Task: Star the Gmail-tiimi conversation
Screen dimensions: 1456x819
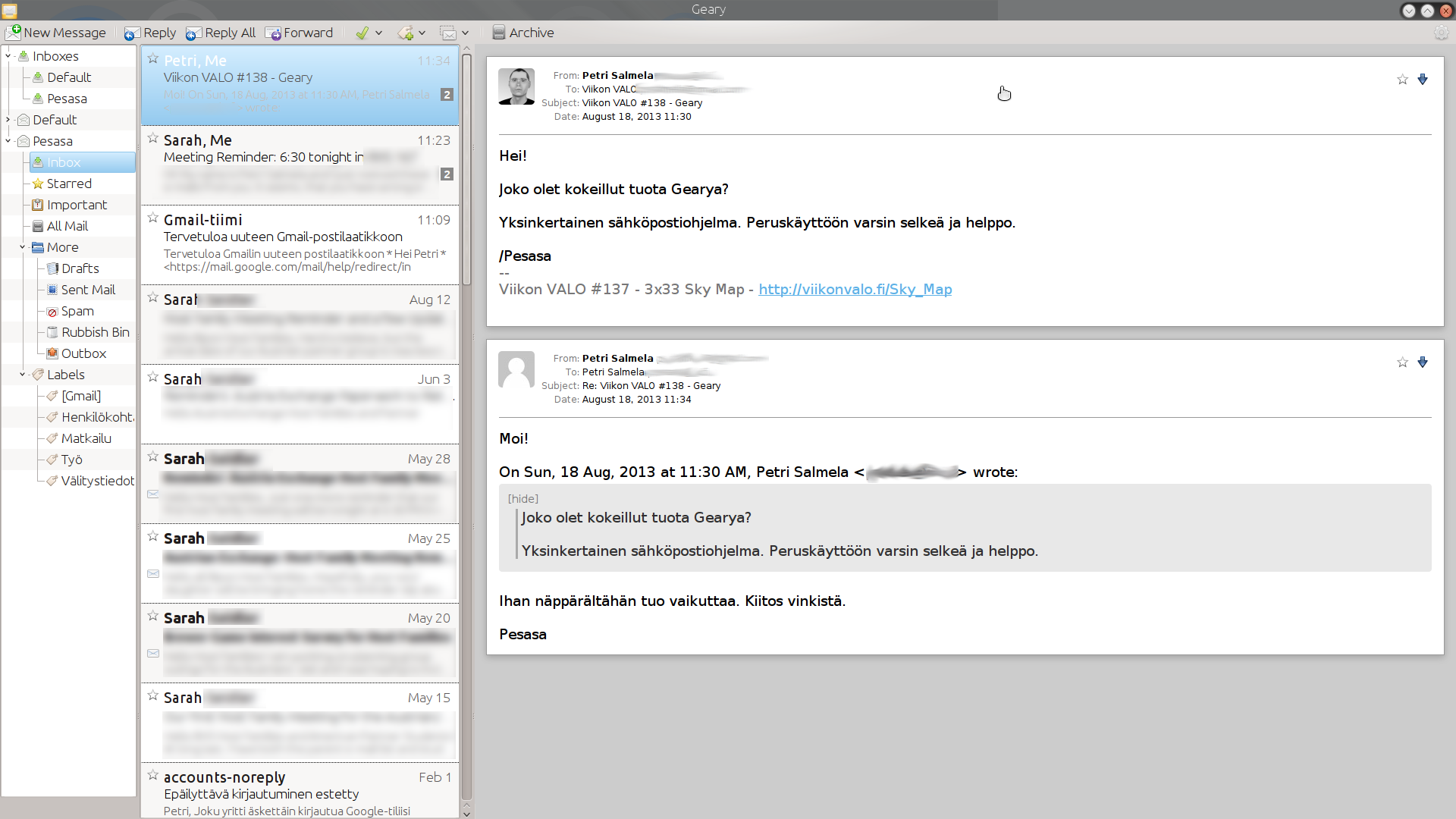Action: [152, 218]
